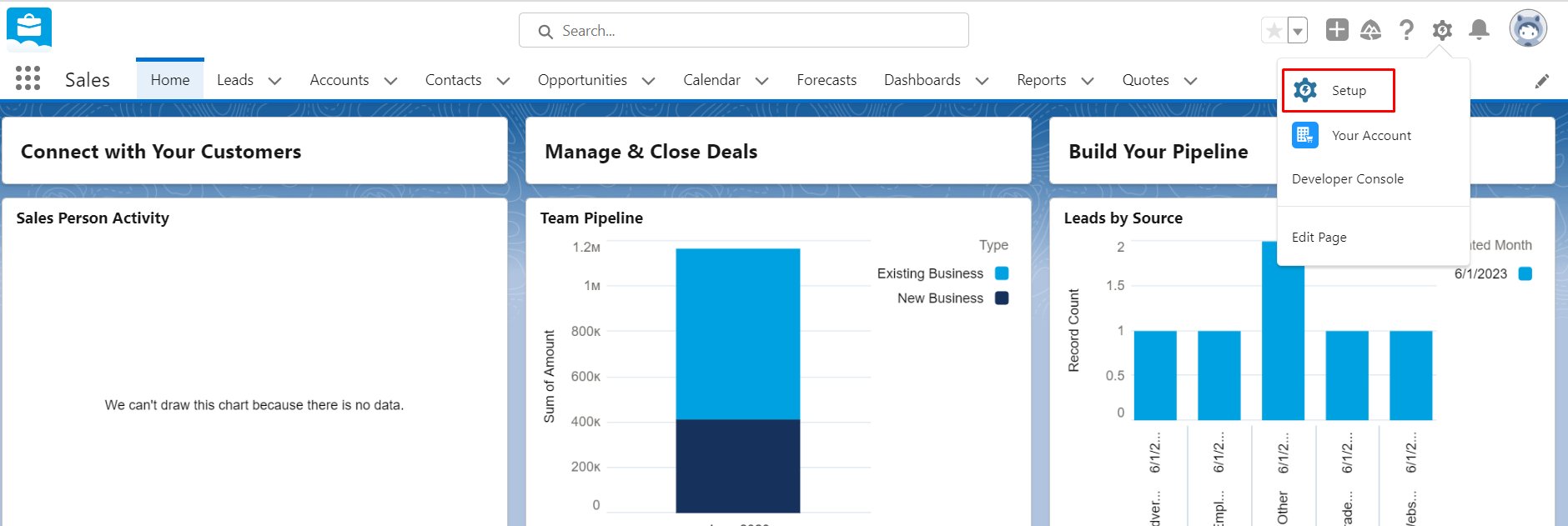Image resolution: width=1568 pixels, height=526 pixels.
Task: Open the Reports tab
Action: click(x=1041, y=80)
